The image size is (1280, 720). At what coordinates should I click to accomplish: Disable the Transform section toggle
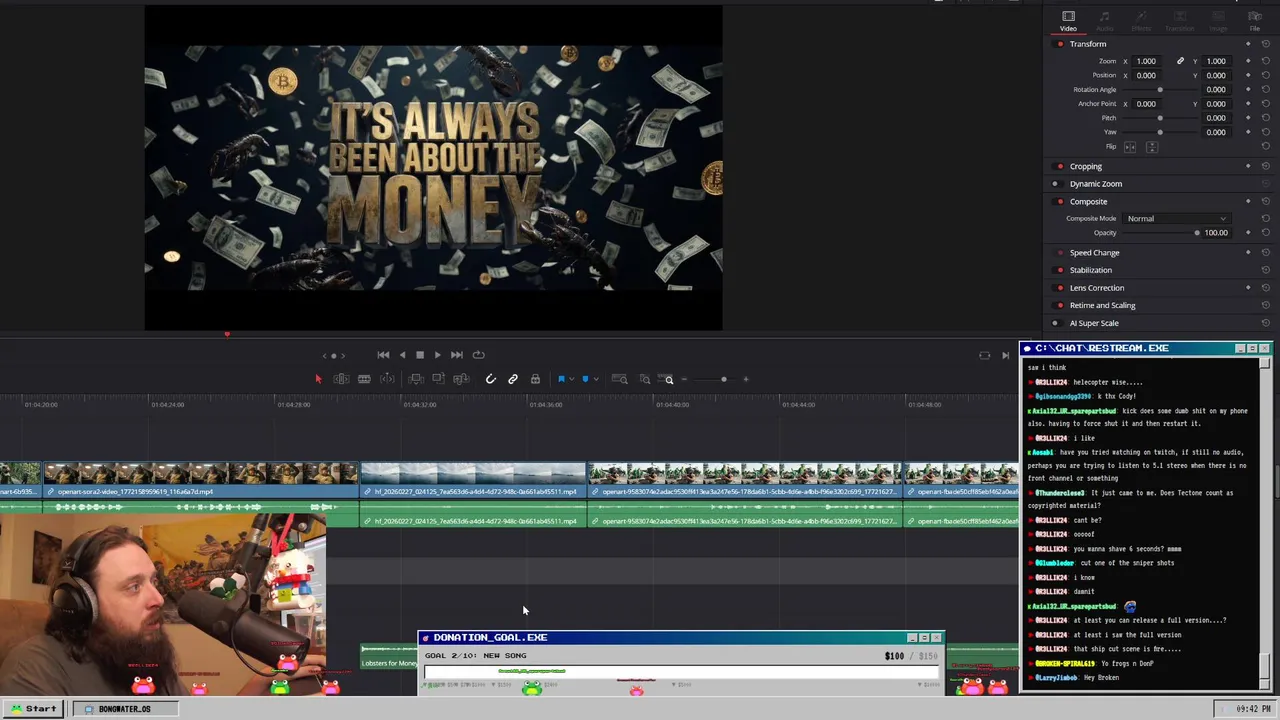coord(1060,44)
